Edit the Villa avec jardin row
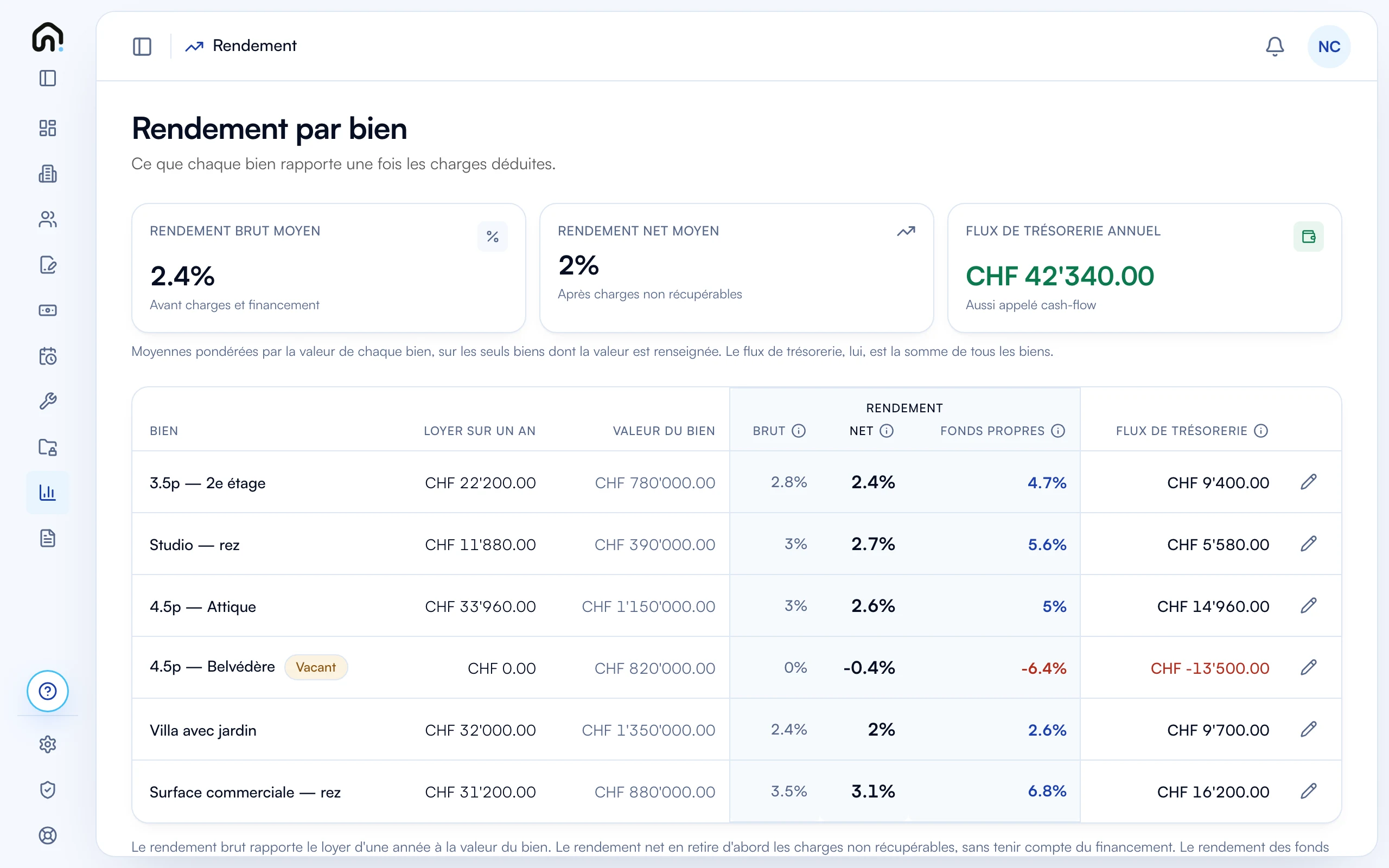The image size is (1389, 868). pyautogui.click(x=1308, y=730)
